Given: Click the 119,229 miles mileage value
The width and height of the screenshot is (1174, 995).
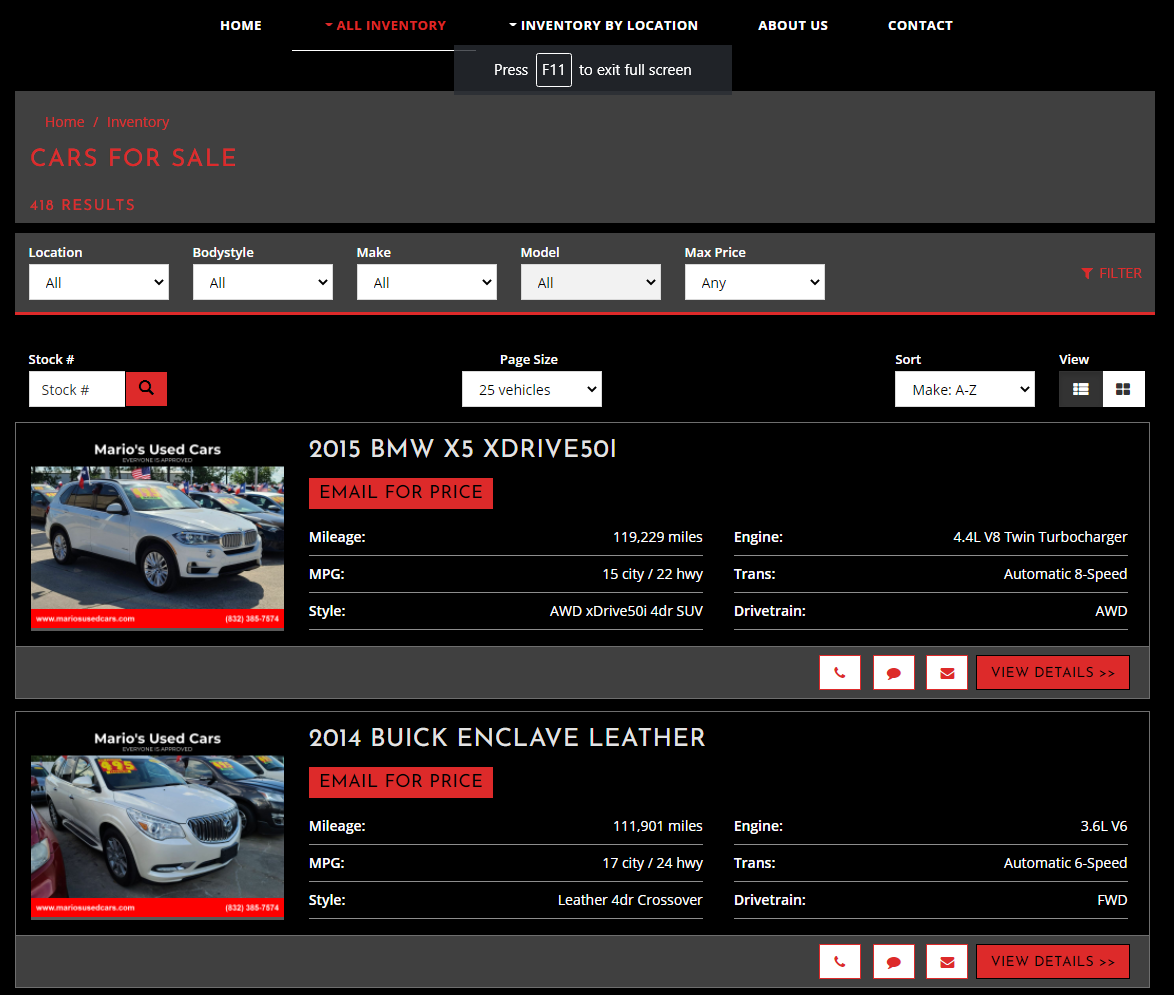Looking at the screenshot, I should click(x=657, y=537).
